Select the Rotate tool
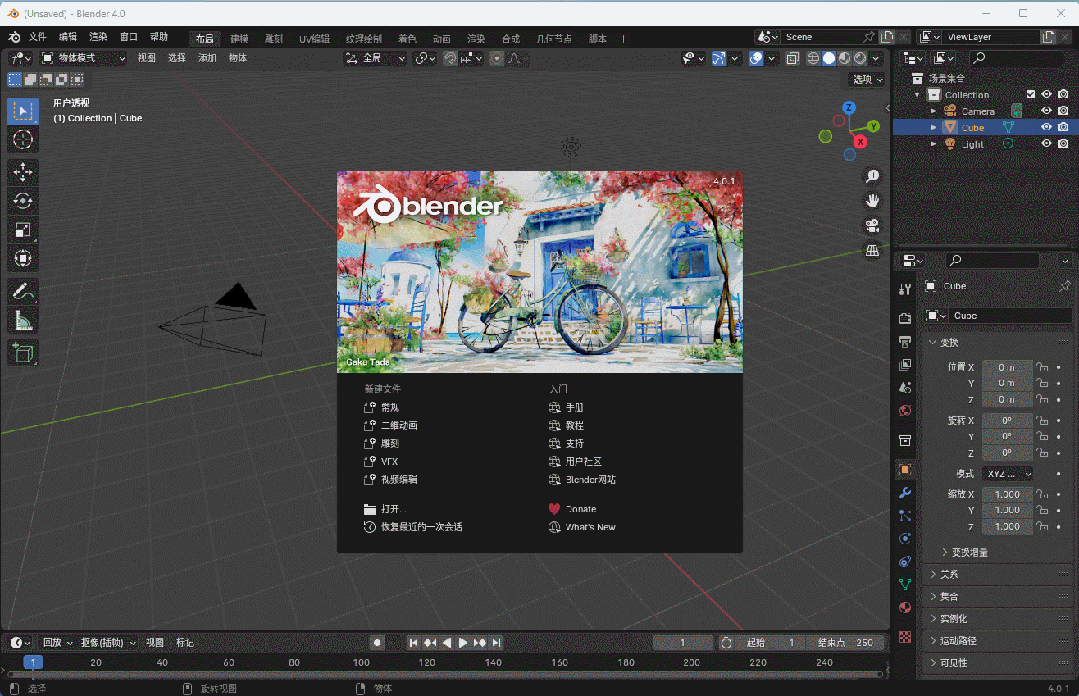This screenshot has height=696, width=1079. click(x=23, y=201)
